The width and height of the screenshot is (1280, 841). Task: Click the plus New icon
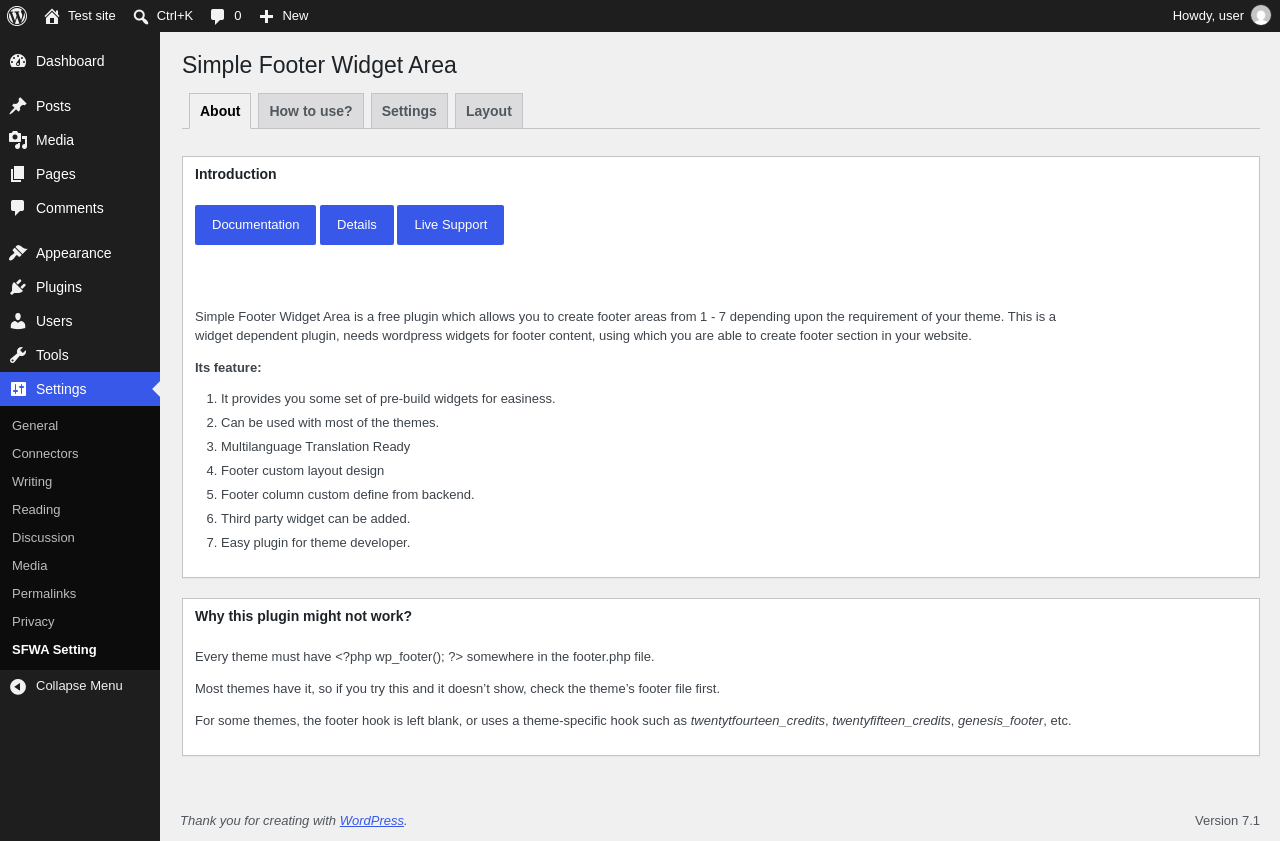tap(266, 16)
